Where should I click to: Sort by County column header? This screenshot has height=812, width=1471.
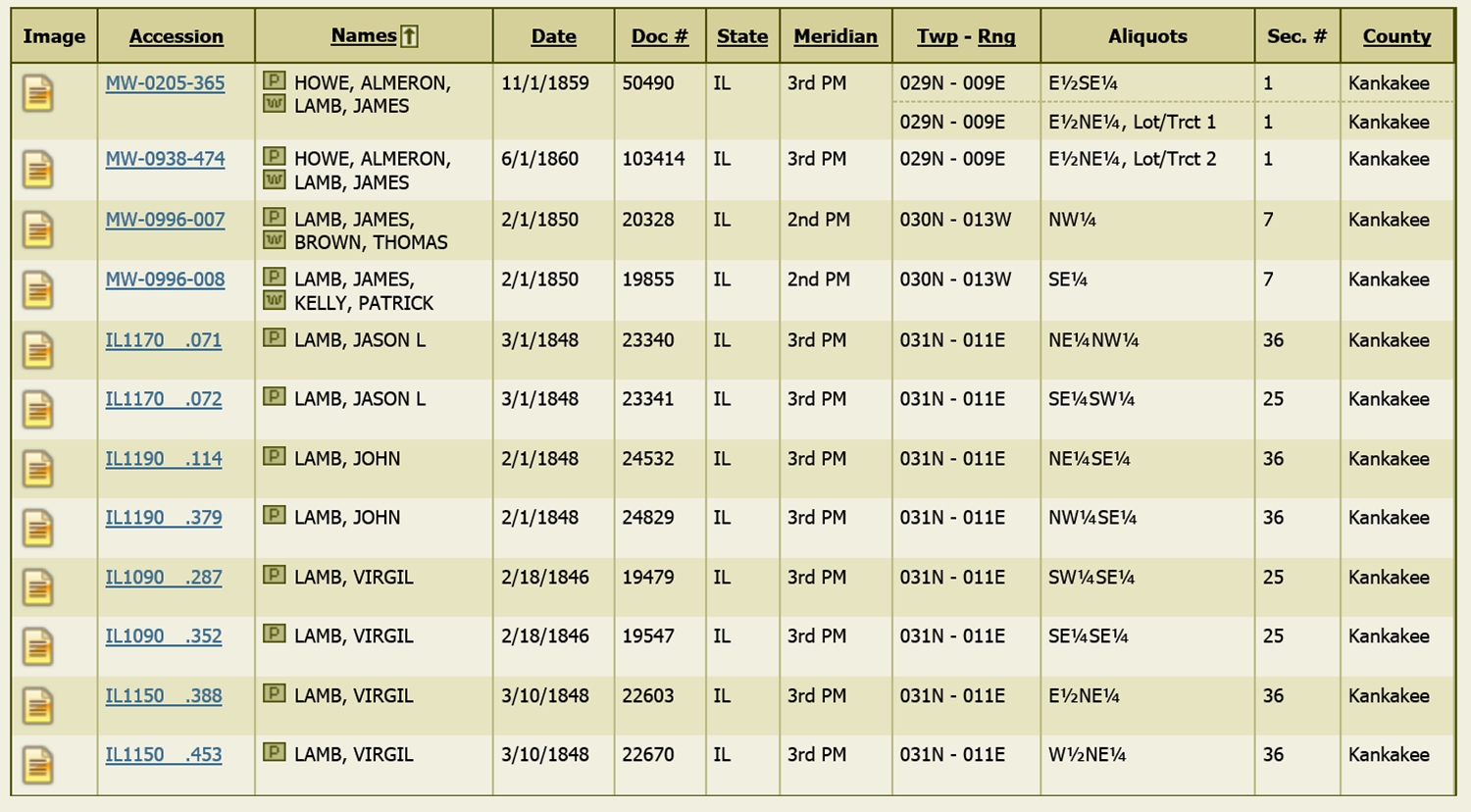point(1396,36)
